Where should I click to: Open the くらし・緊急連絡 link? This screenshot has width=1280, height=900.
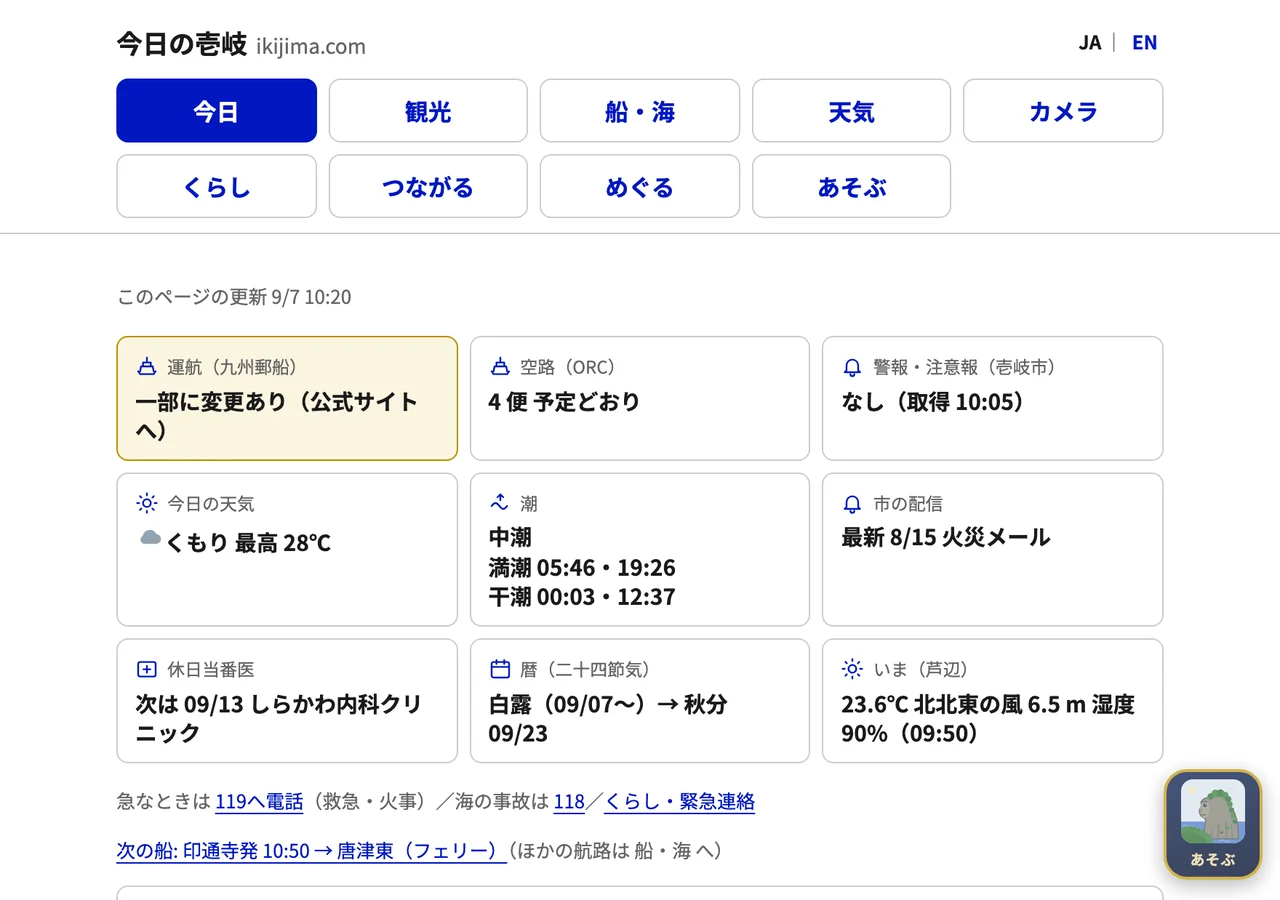point(679,801)
